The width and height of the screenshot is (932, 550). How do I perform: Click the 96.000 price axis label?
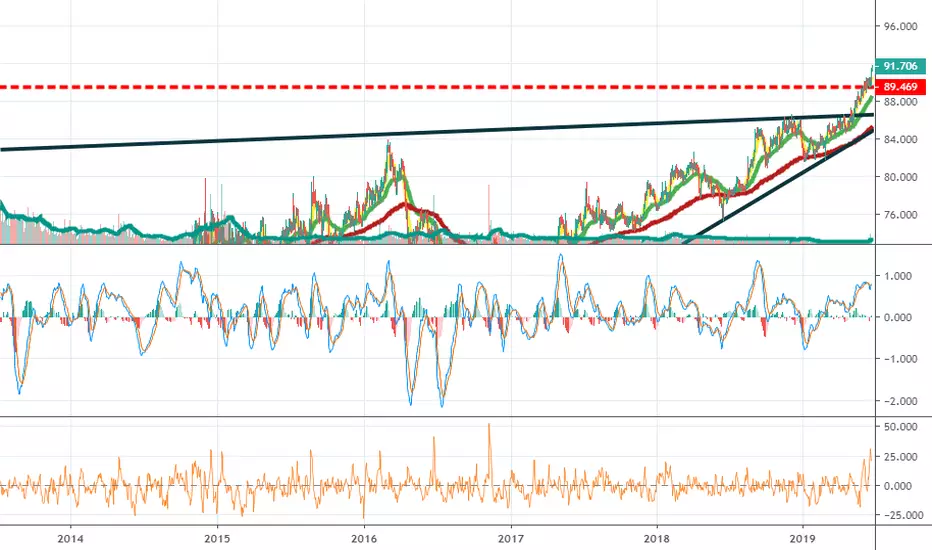tap(900, 26)
